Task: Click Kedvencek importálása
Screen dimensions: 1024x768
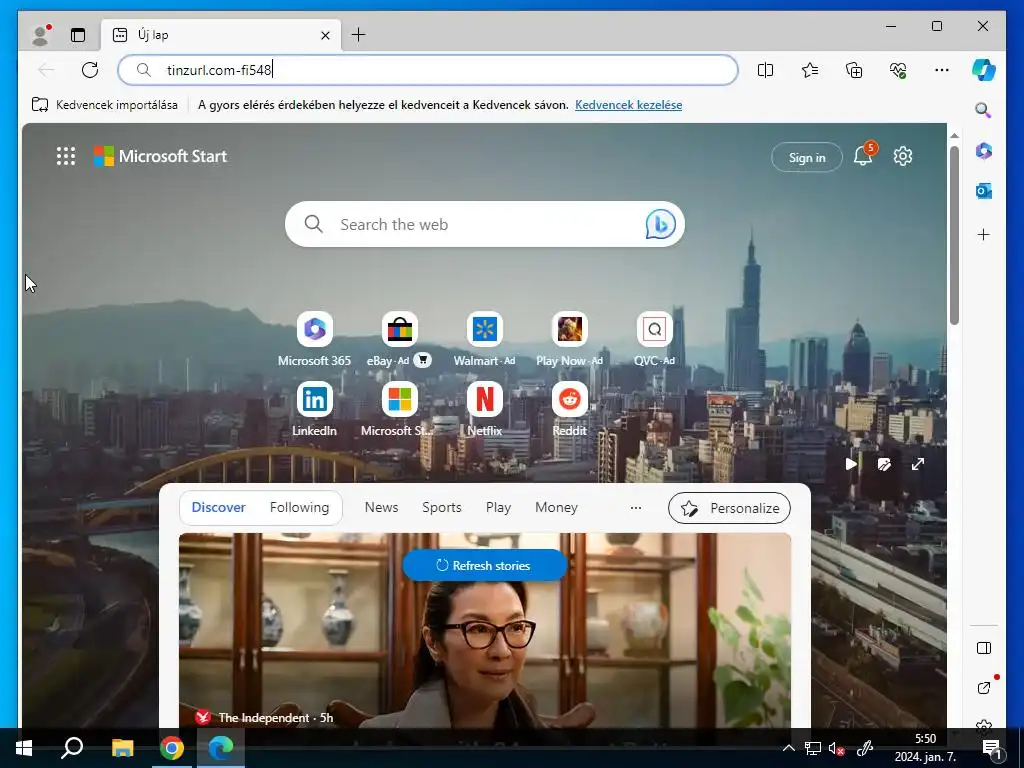Action: 104,104
